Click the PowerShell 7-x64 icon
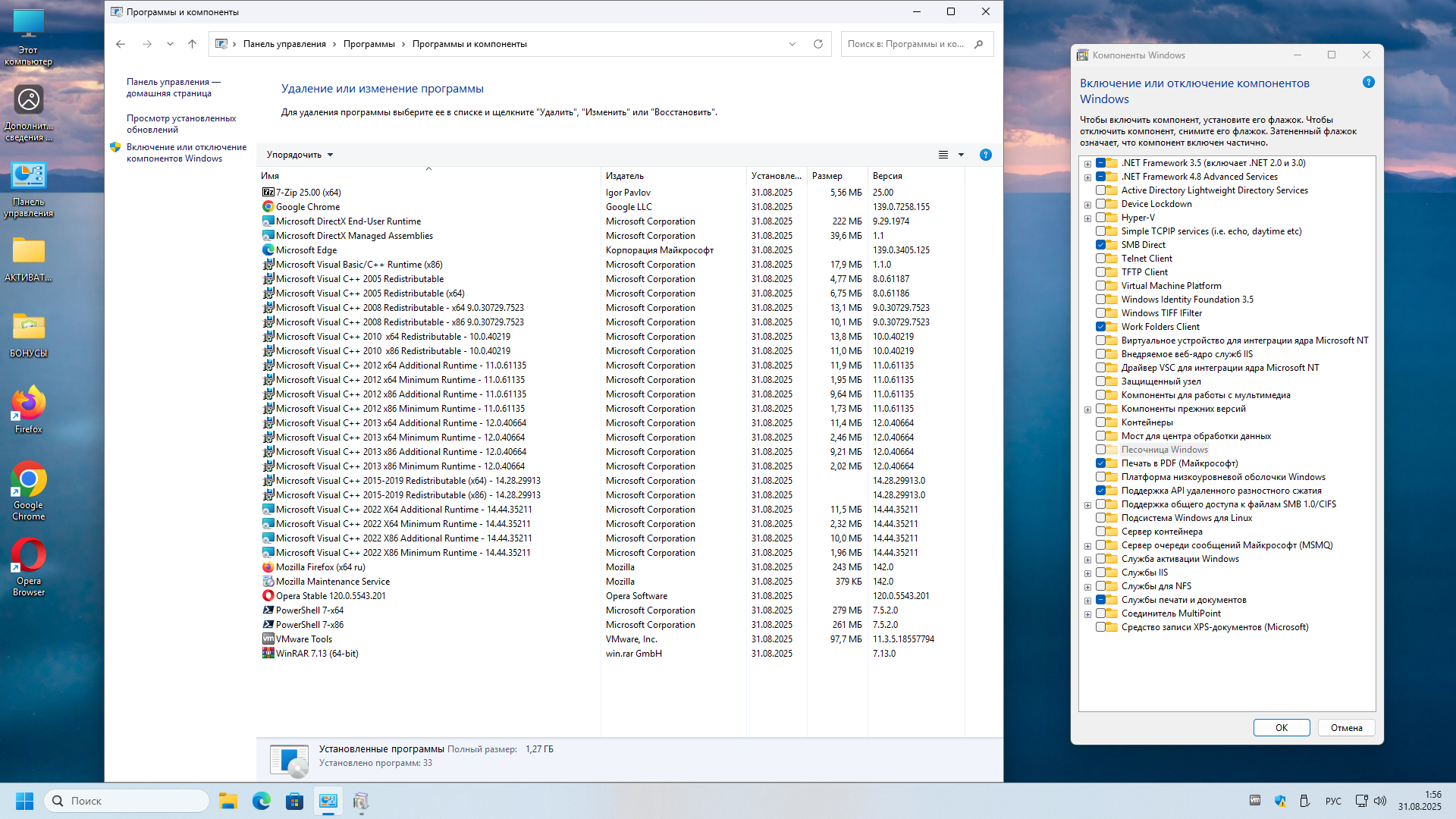 click(268, 610)
